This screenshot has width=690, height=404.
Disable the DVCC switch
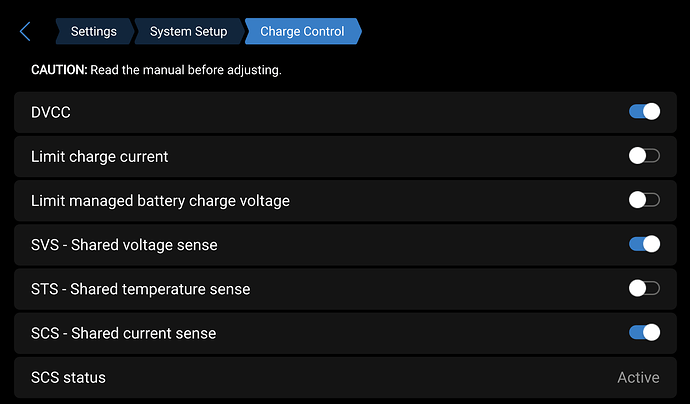click(644, 112)
